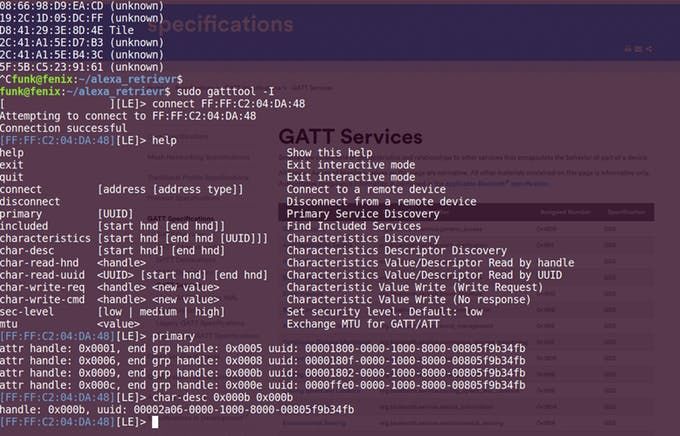Click the 'char-desc 0x000b 0x000b' command

(222, 397)
